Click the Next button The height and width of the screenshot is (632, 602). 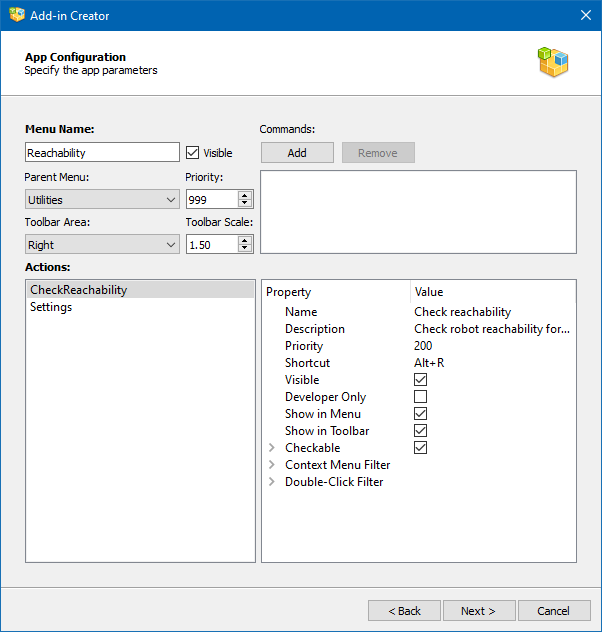[x=478, y=611]
